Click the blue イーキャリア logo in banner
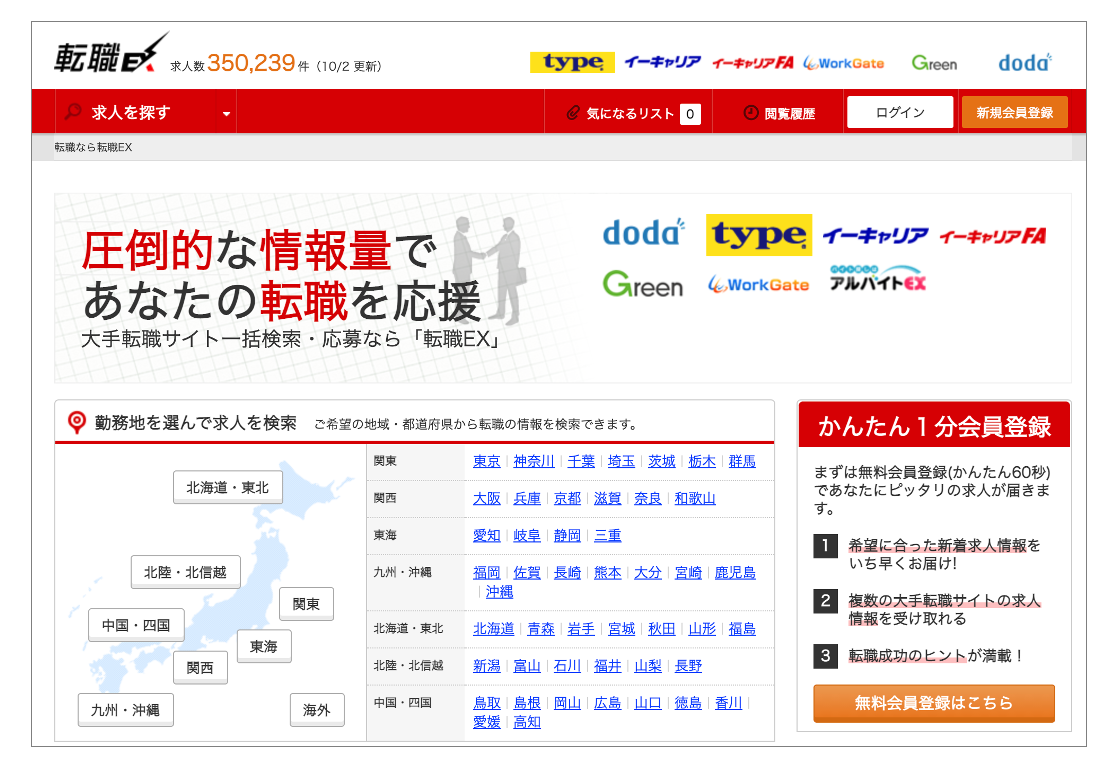1118x774 pixels. (x=875, y=236)
